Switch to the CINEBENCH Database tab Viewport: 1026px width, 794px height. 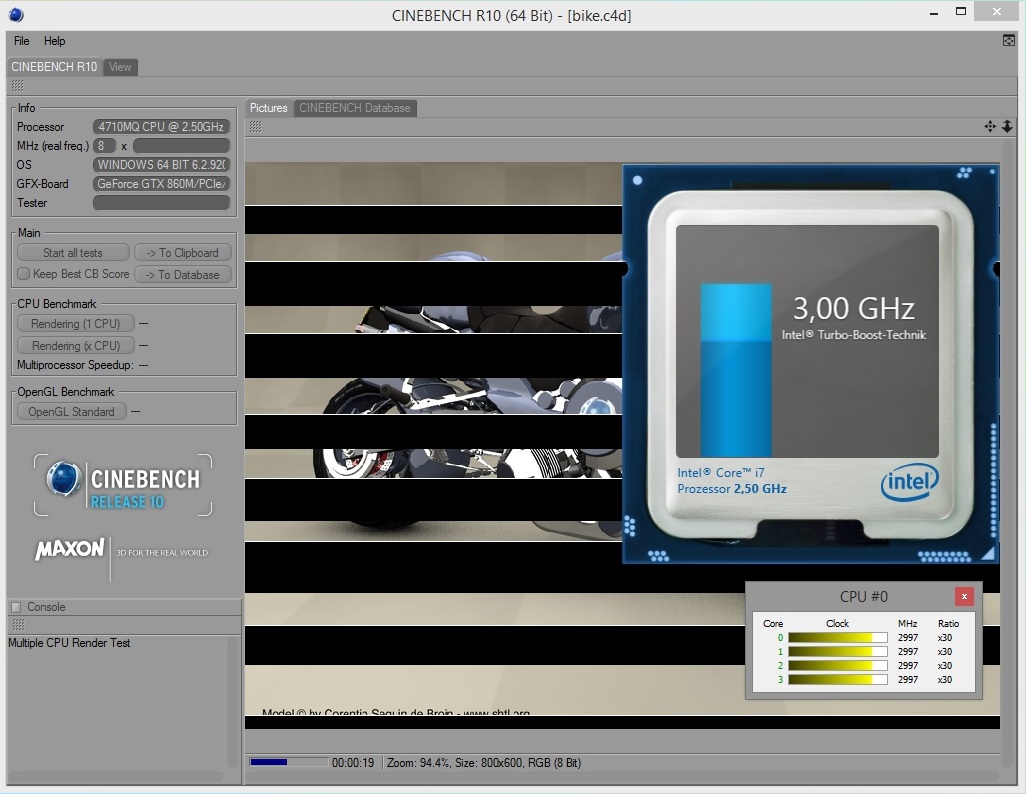click(x=355, y=108)
